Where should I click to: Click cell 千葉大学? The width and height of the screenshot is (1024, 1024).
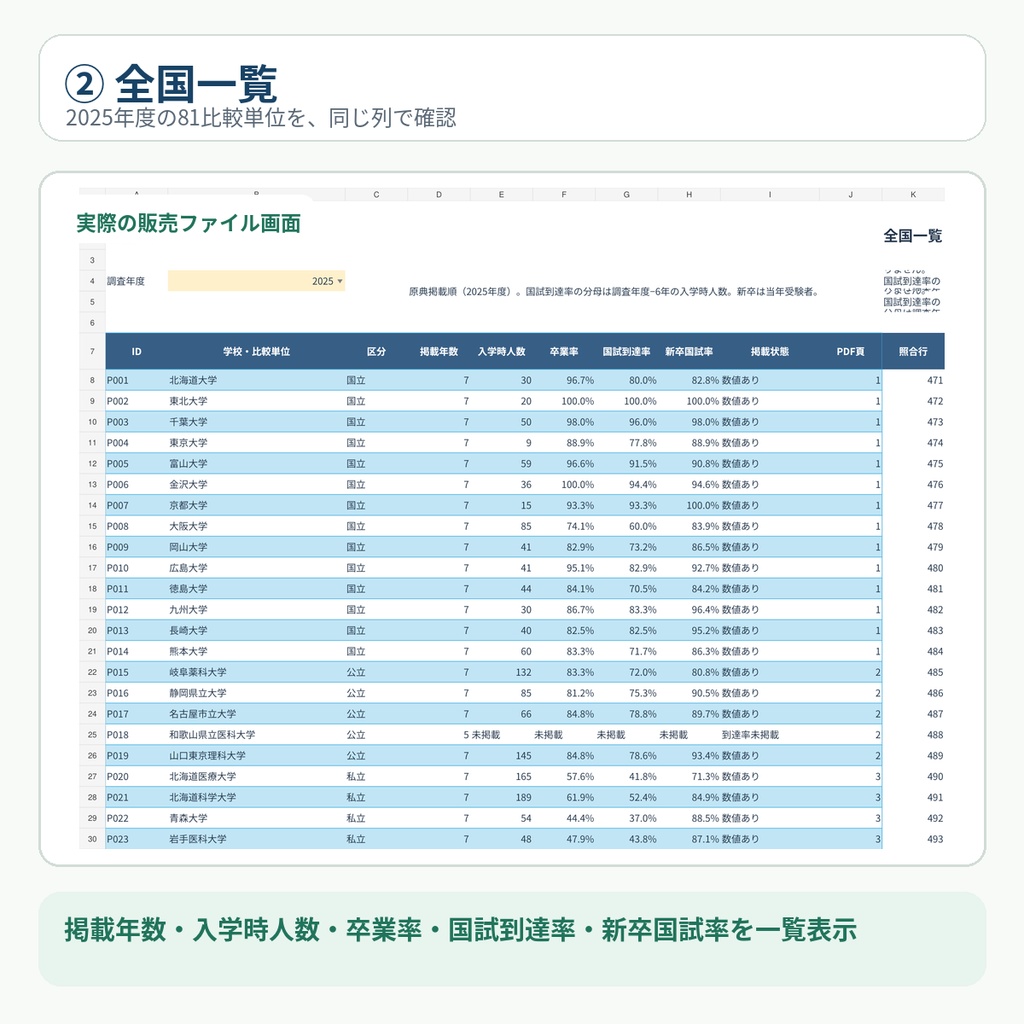click(257, 422)
